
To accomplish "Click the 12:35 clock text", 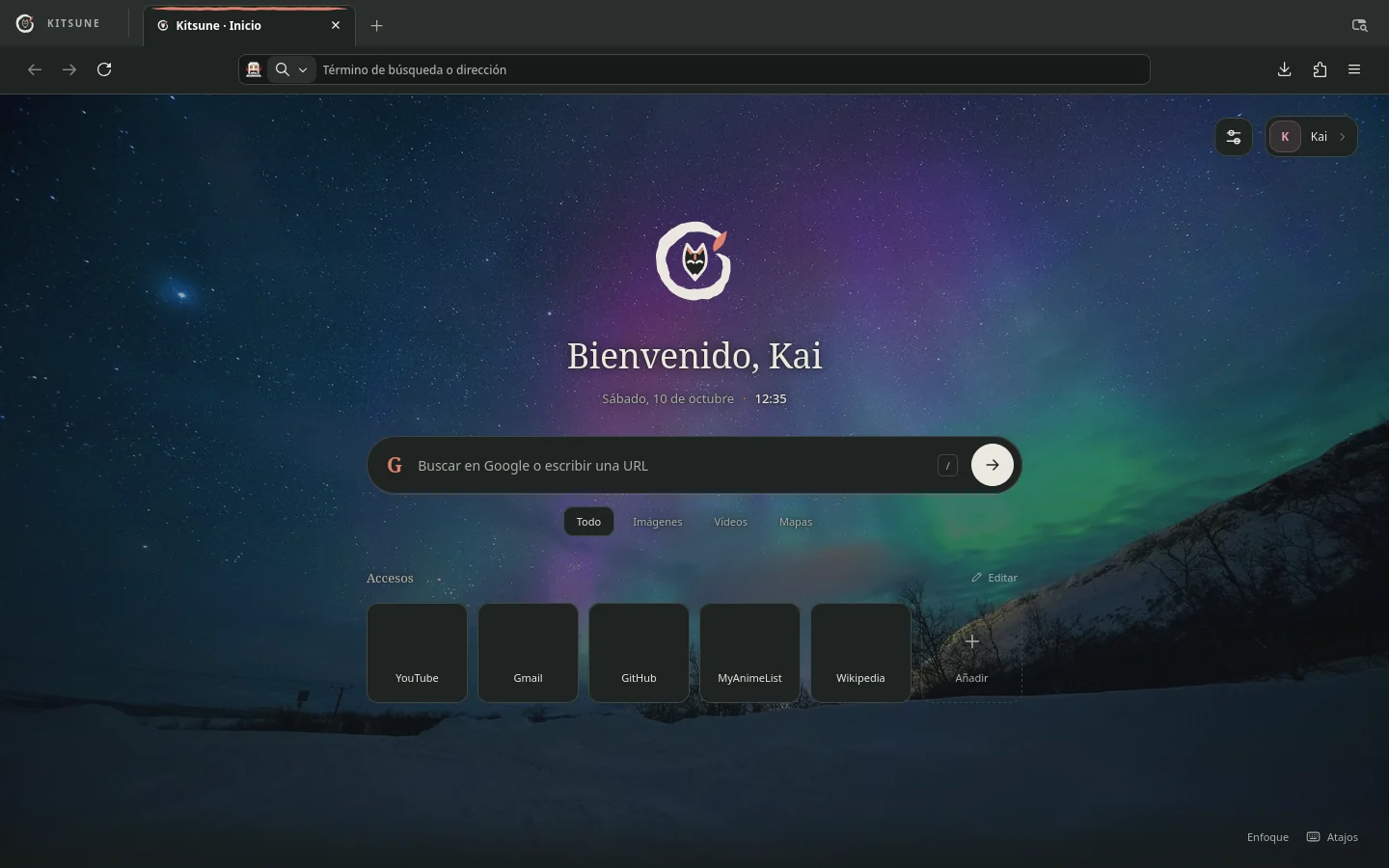I will coord(771,399).
